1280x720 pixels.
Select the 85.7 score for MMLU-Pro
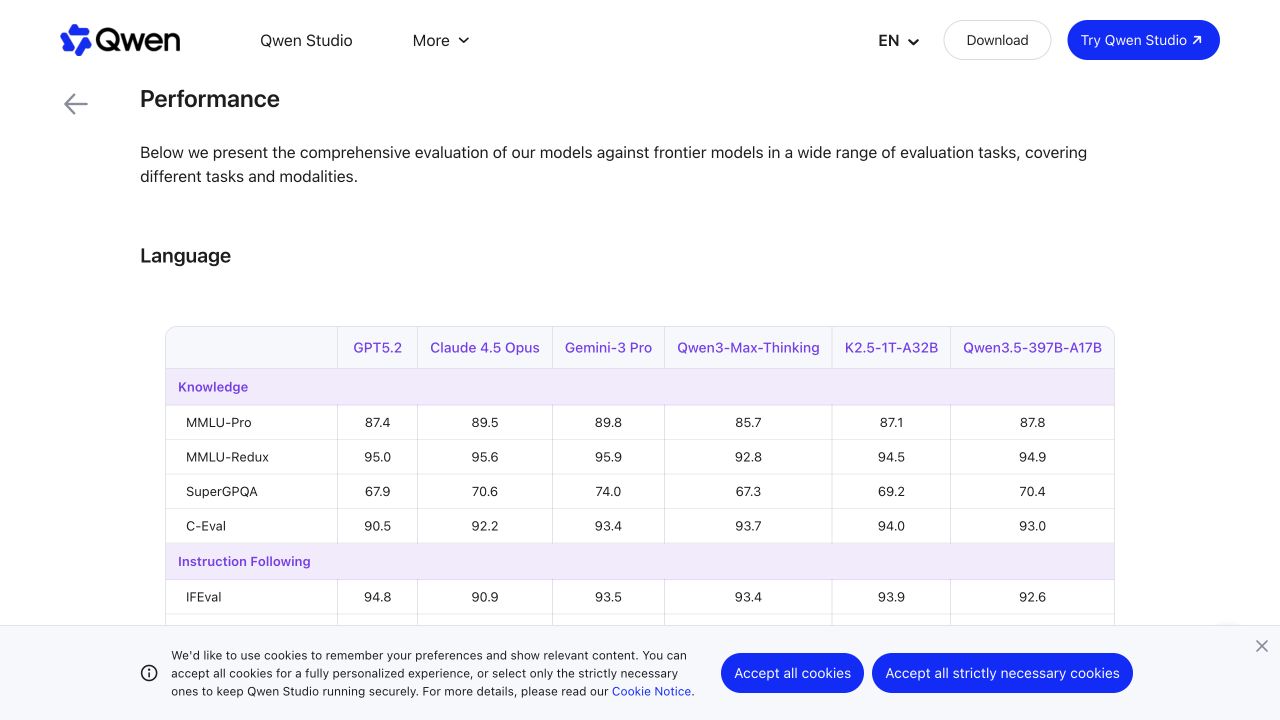point(748,423)
